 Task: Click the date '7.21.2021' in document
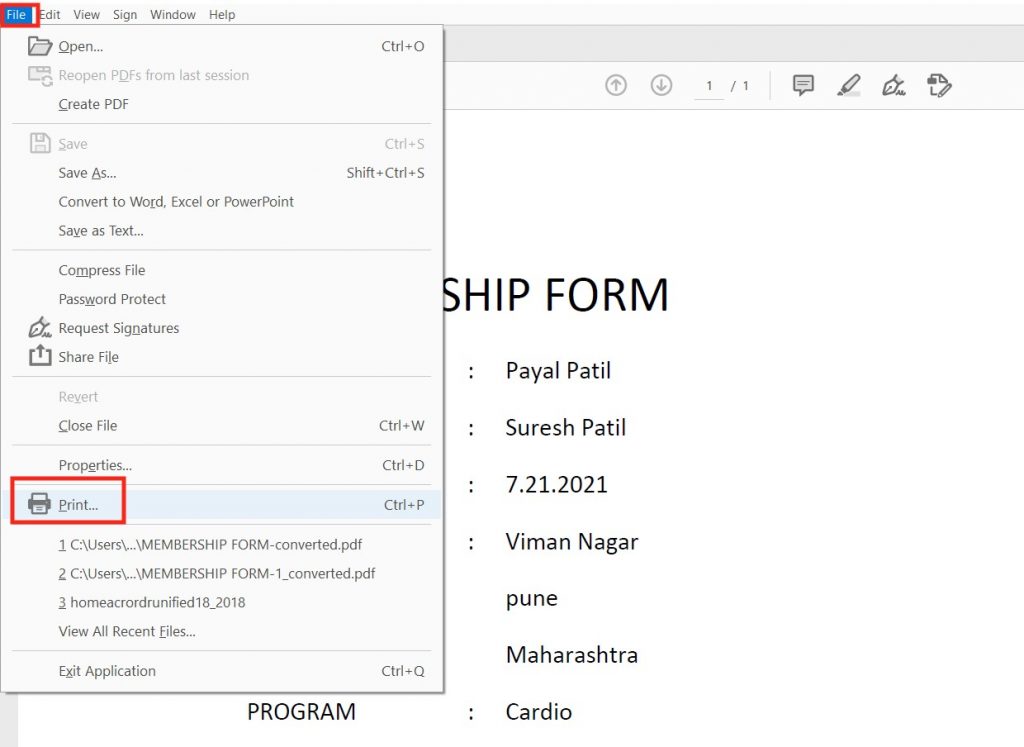point(556,485)
